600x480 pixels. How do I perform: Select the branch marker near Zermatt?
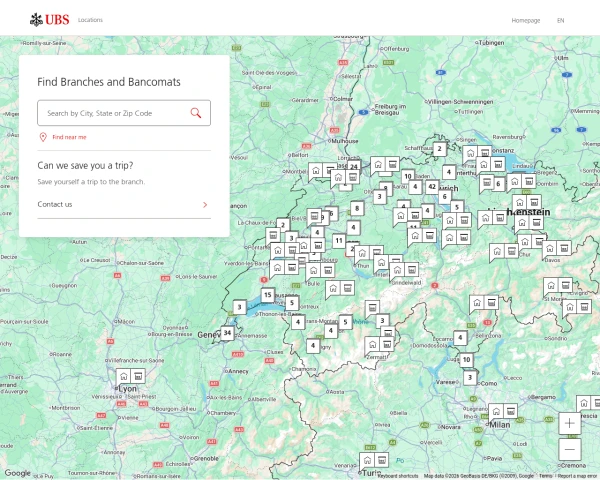tap(379, 344)
